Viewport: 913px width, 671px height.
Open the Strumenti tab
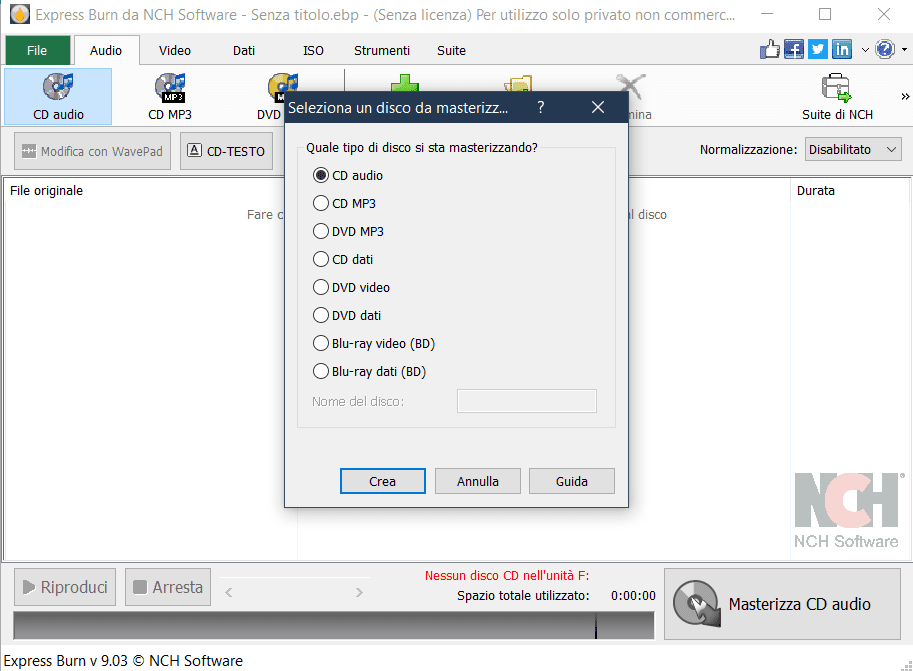click(382, 50)
